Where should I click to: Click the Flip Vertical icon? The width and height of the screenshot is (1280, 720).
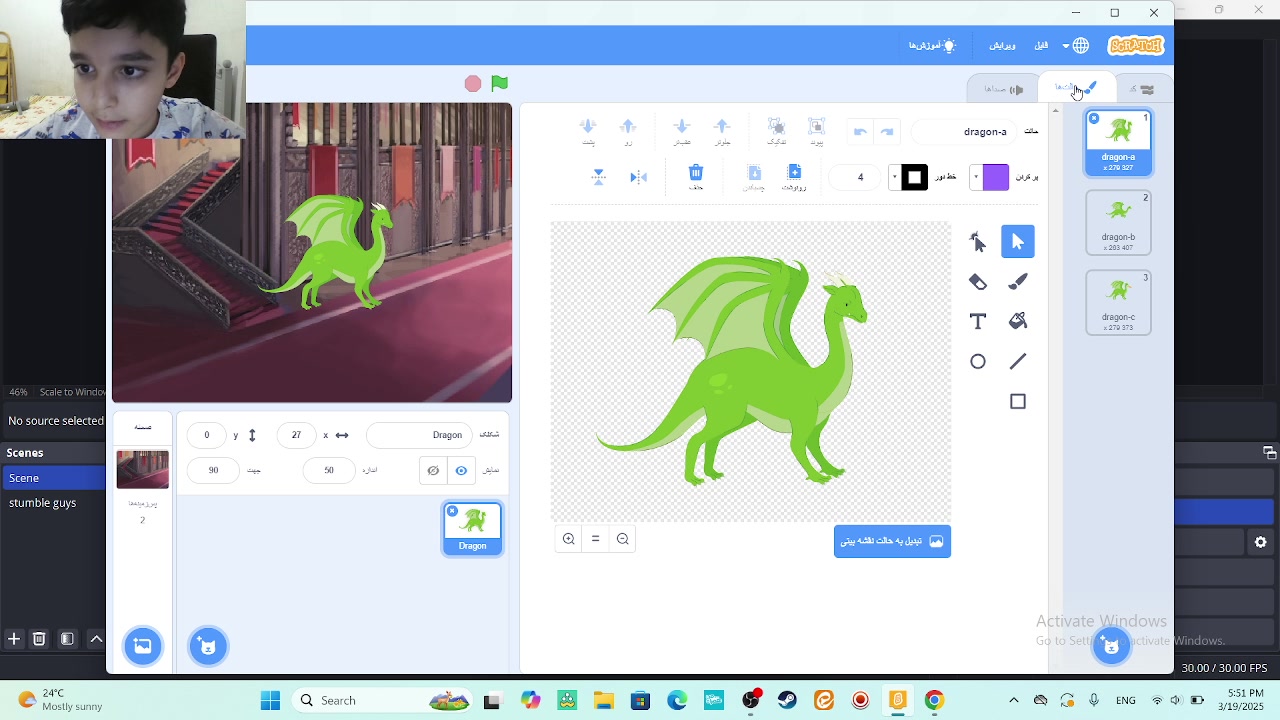point(599,177)
